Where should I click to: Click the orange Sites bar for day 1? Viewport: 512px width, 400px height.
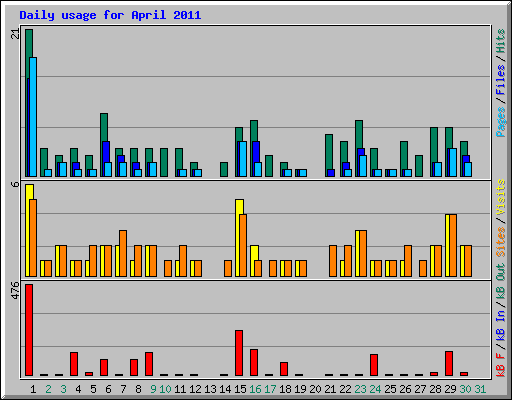pyautogui.click(x=33, y=238)
